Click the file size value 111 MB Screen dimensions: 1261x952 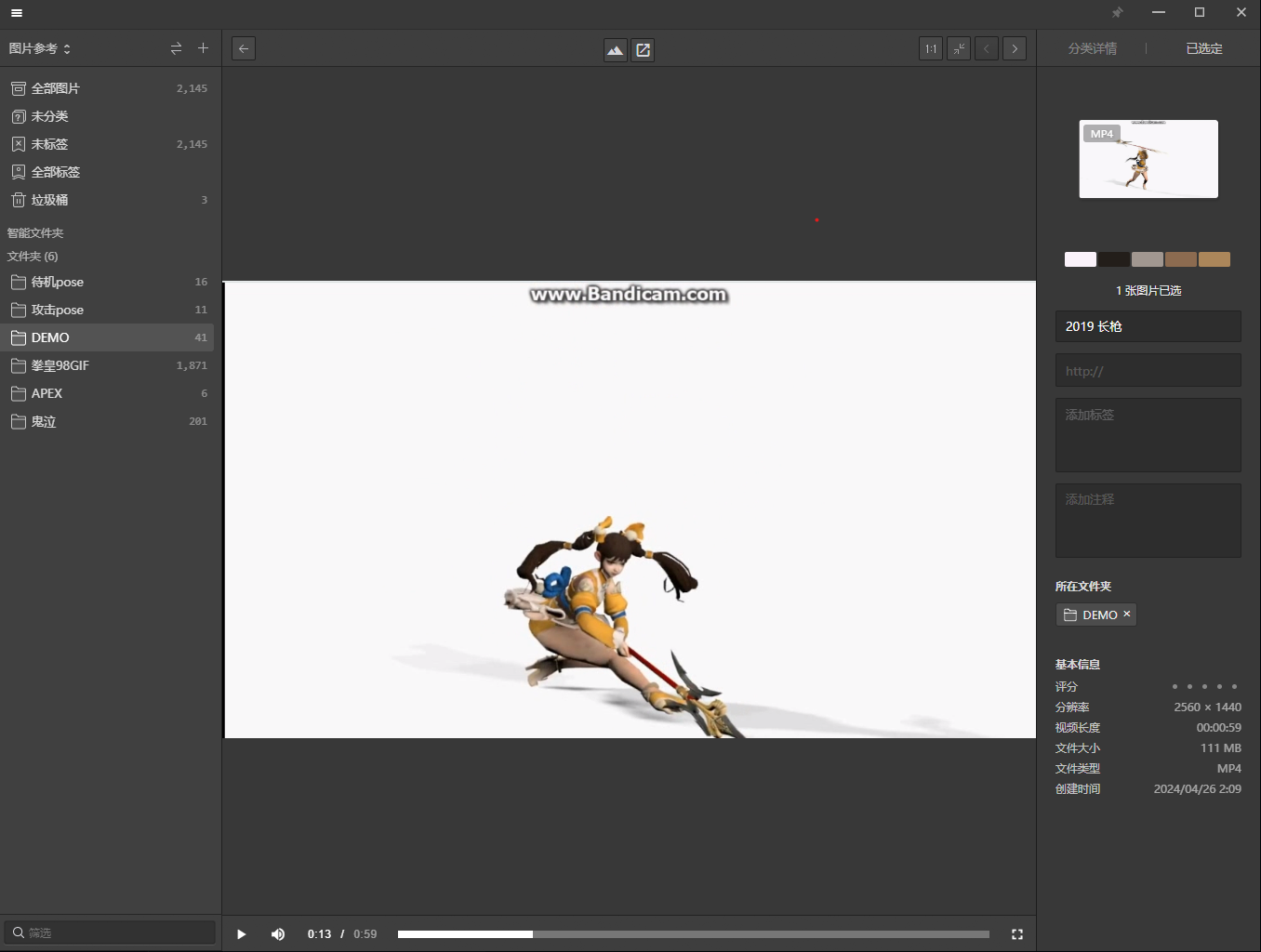[1220, 748]
